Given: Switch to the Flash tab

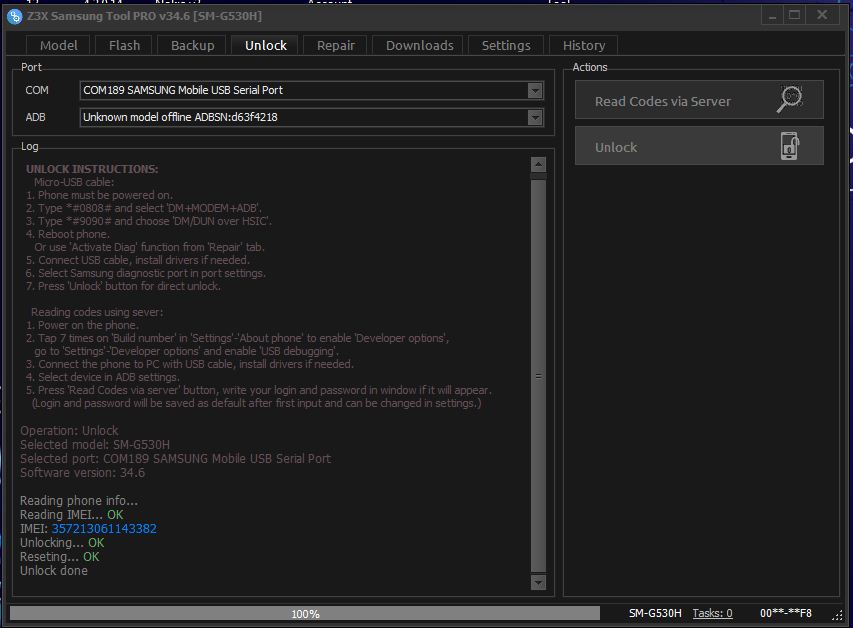Looking at the screenshot, I should coord(125,46).
